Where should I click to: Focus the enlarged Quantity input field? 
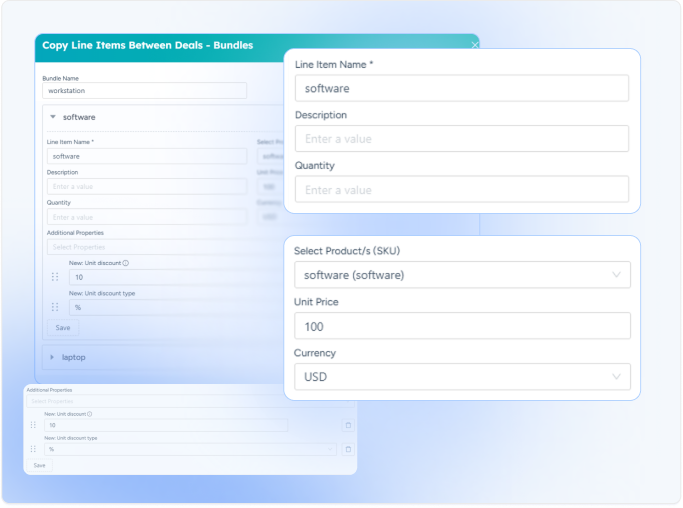tap(462, 190)
